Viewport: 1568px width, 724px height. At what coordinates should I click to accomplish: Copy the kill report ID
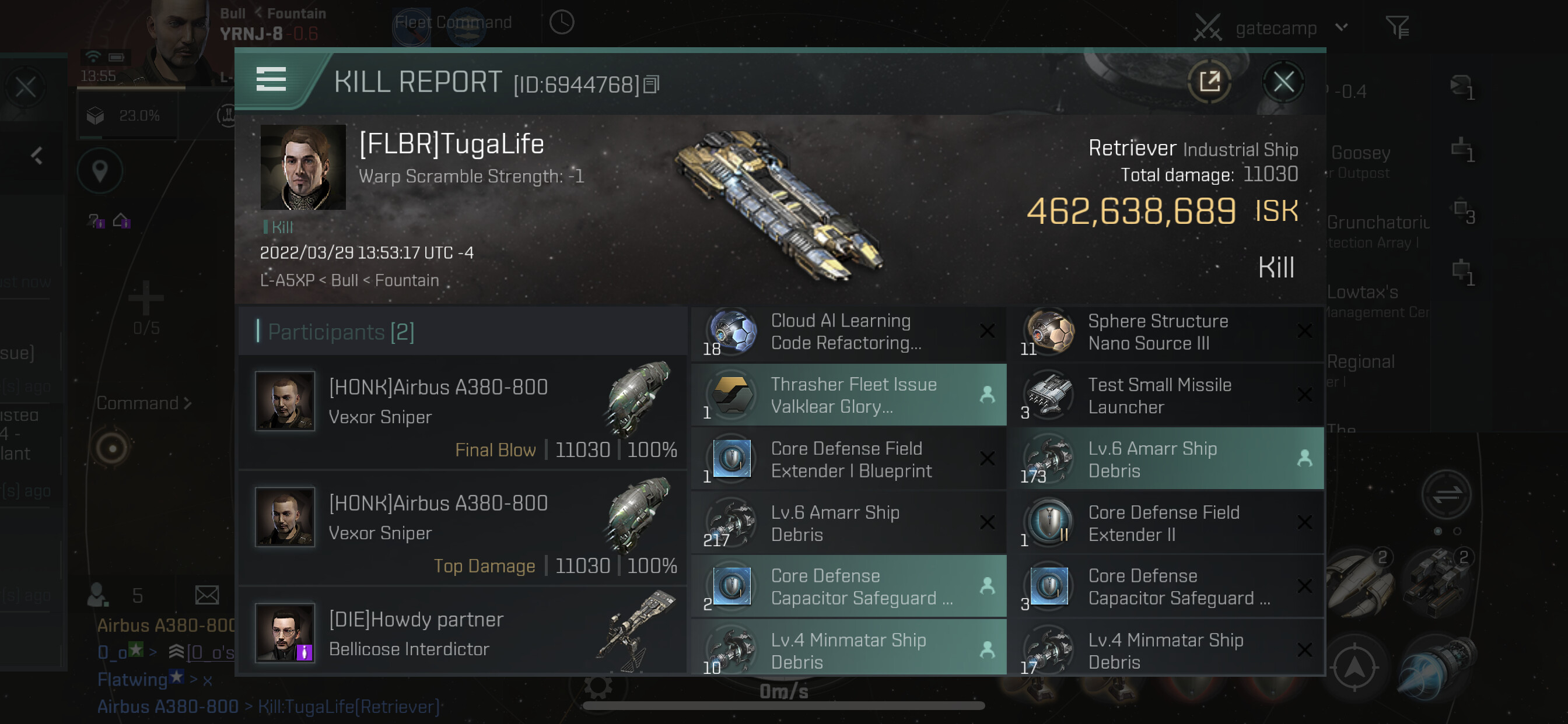pos(652,85)
